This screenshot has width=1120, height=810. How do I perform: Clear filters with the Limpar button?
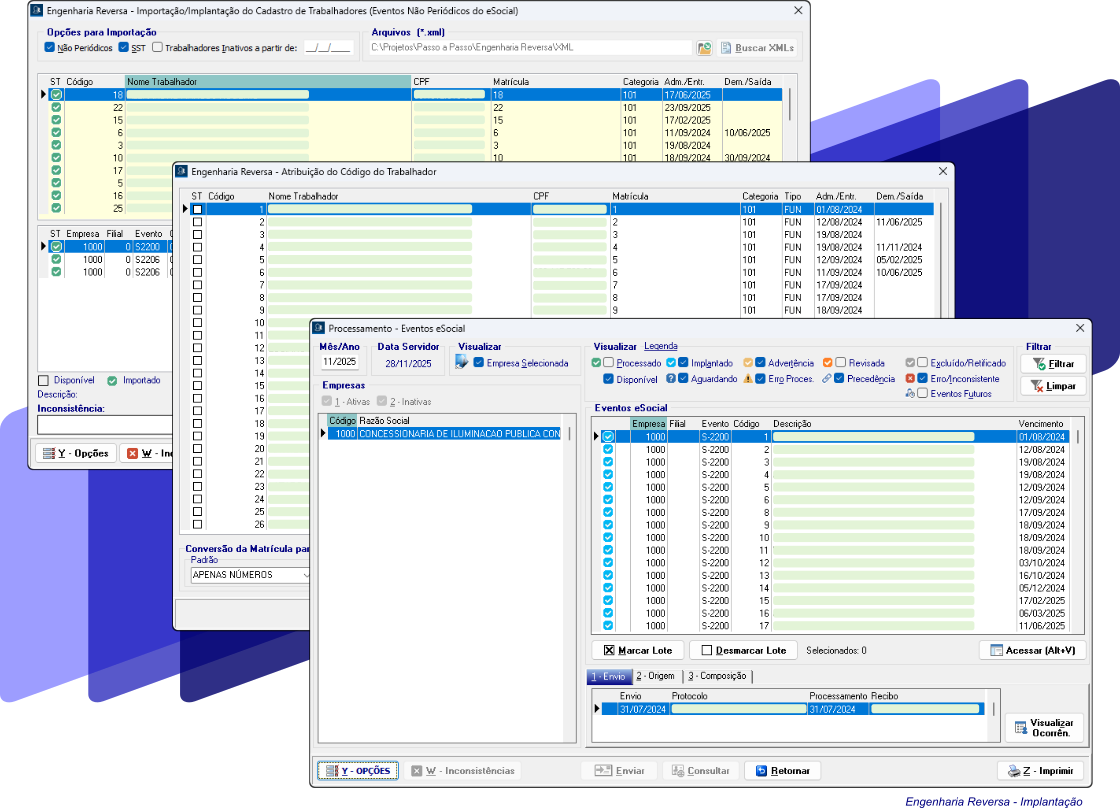point(1053,386)
